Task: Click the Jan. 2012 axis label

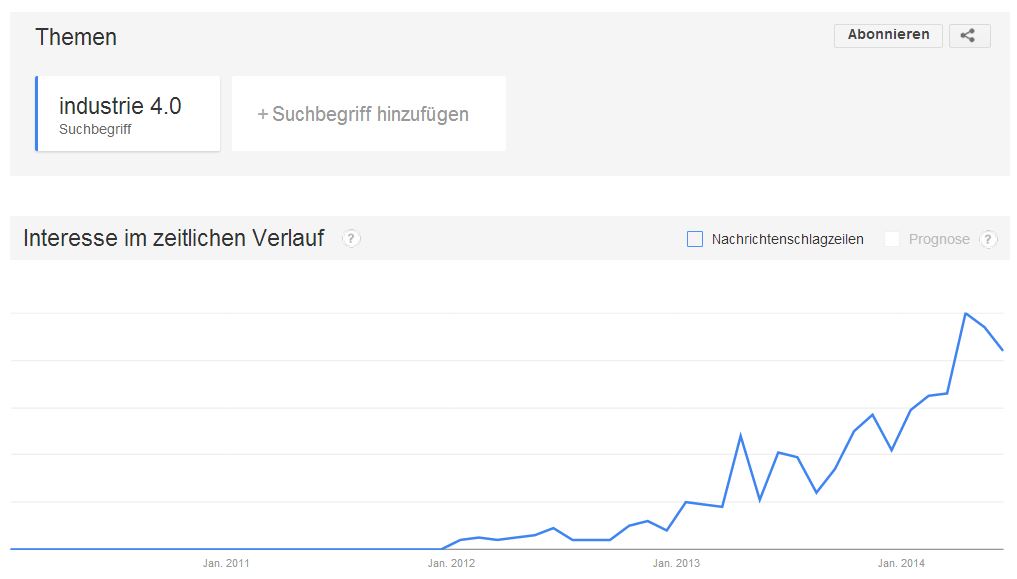Action: point(451,563)
